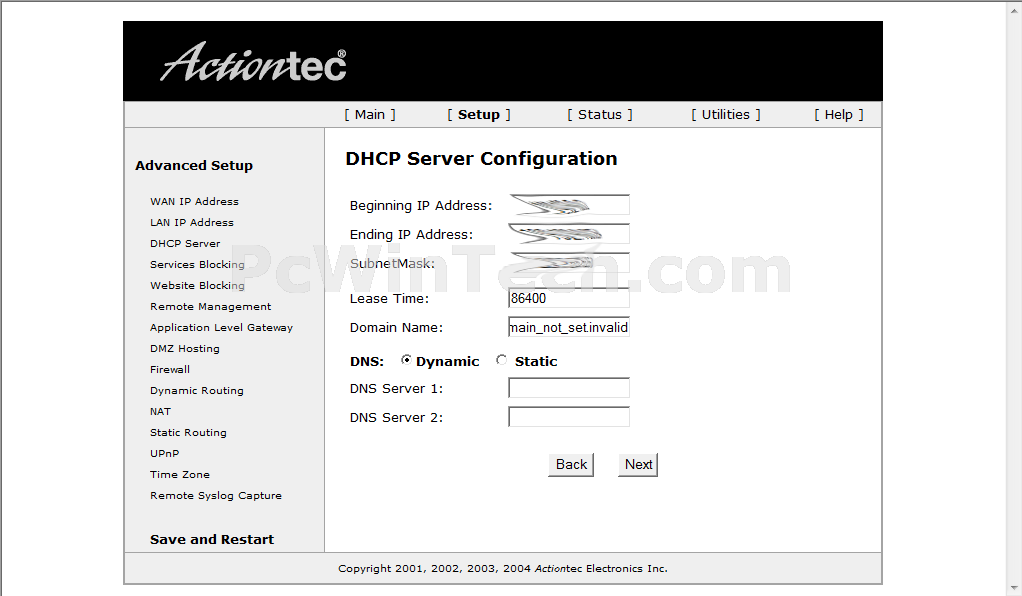Click the Back button
The height and width of the screenshot is (596, 1022).
point(571,465)
